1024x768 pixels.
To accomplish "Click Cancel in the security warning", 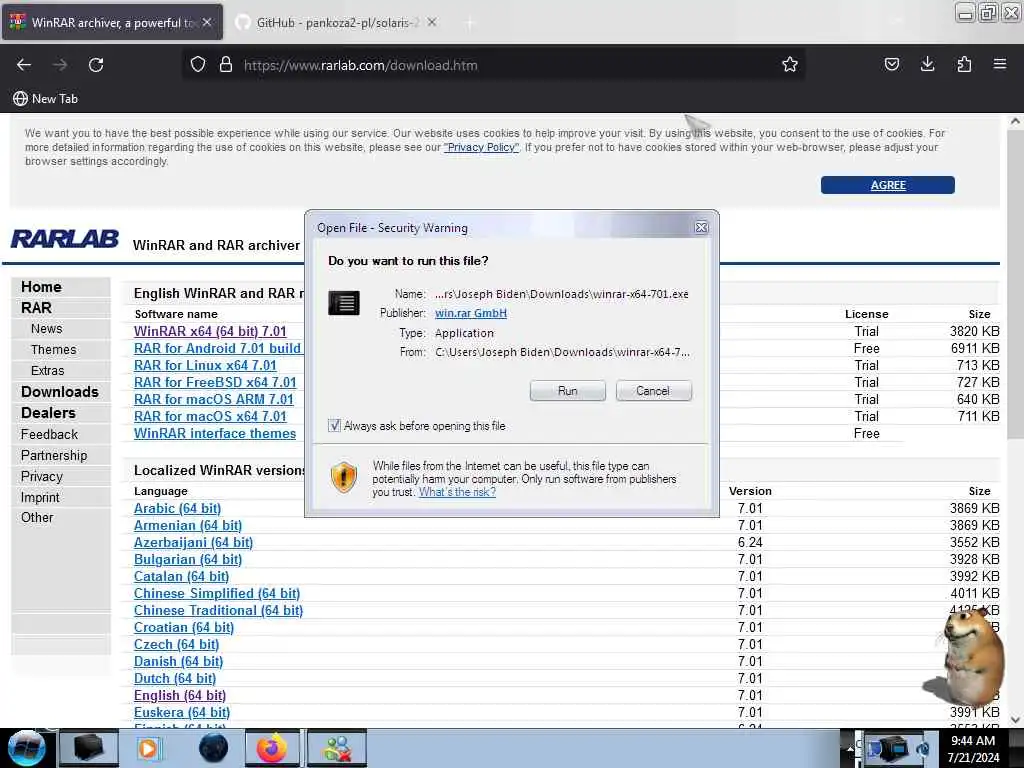I will pos(653,391).
